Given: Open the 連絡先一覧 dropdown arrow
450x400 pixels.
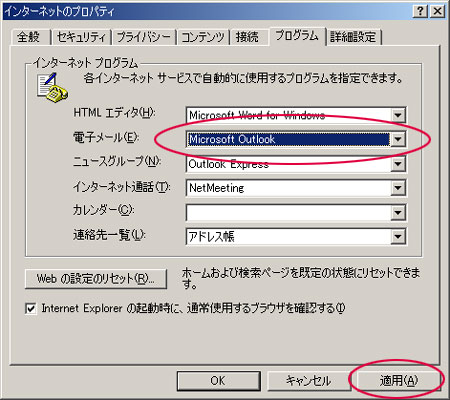Looking at the screenshot, I should coord(398,237).
